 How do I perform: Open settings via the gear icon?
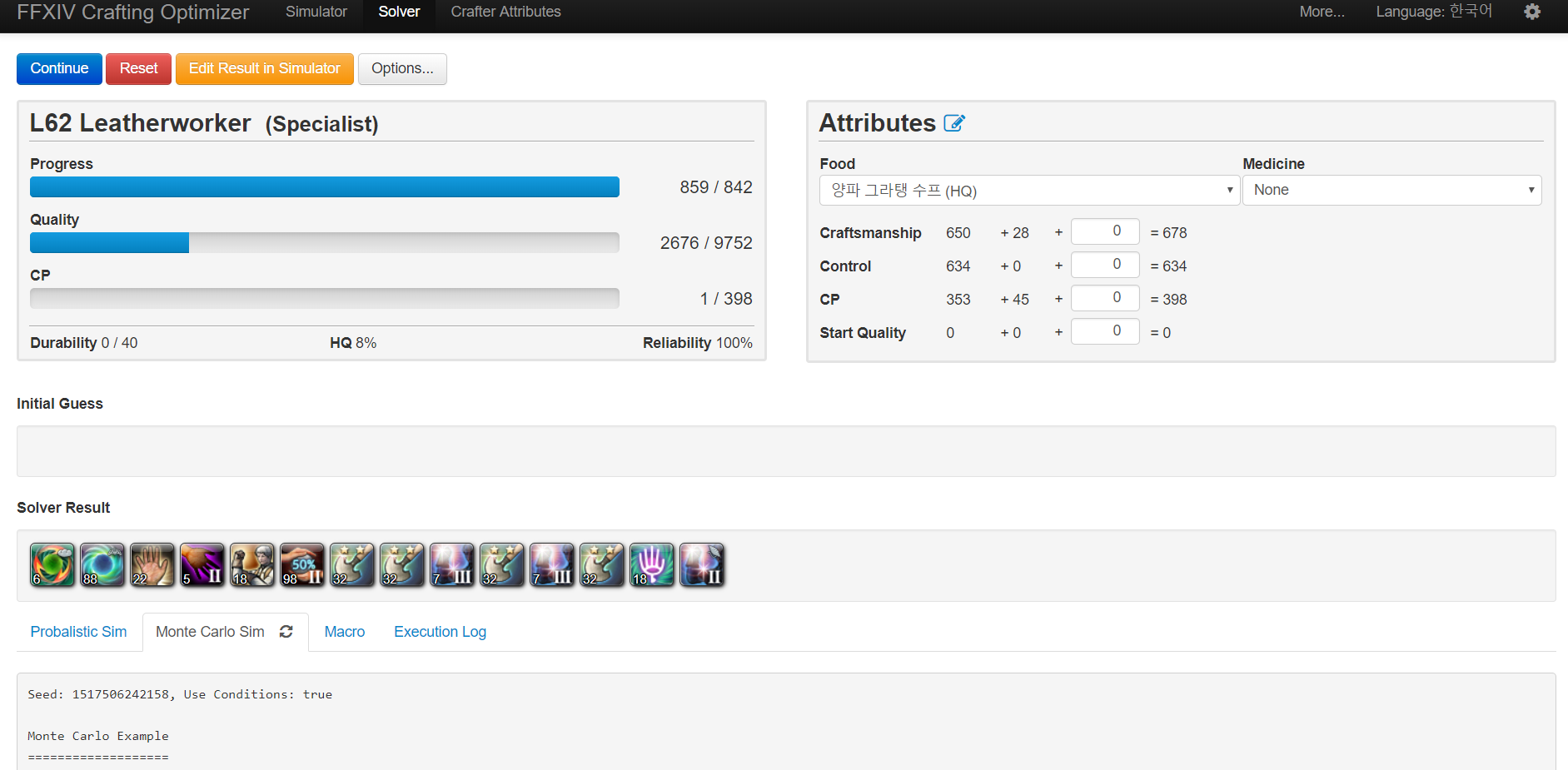[1532, 12]
